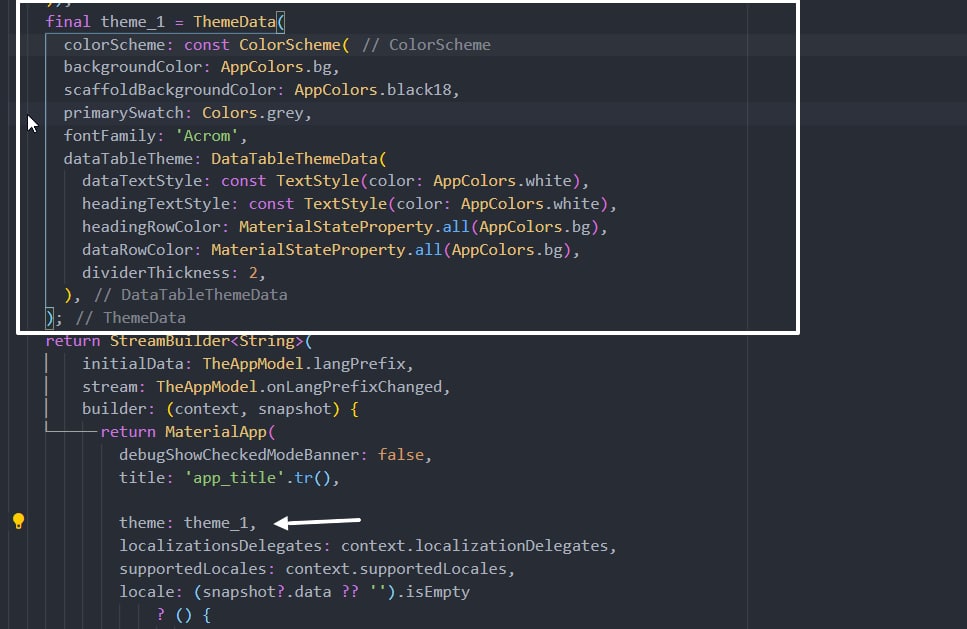Click 'theme_1' in 'theme: theme_1' line
The width and height of the screenshot is (967, 629).
[x=216, y=523]
